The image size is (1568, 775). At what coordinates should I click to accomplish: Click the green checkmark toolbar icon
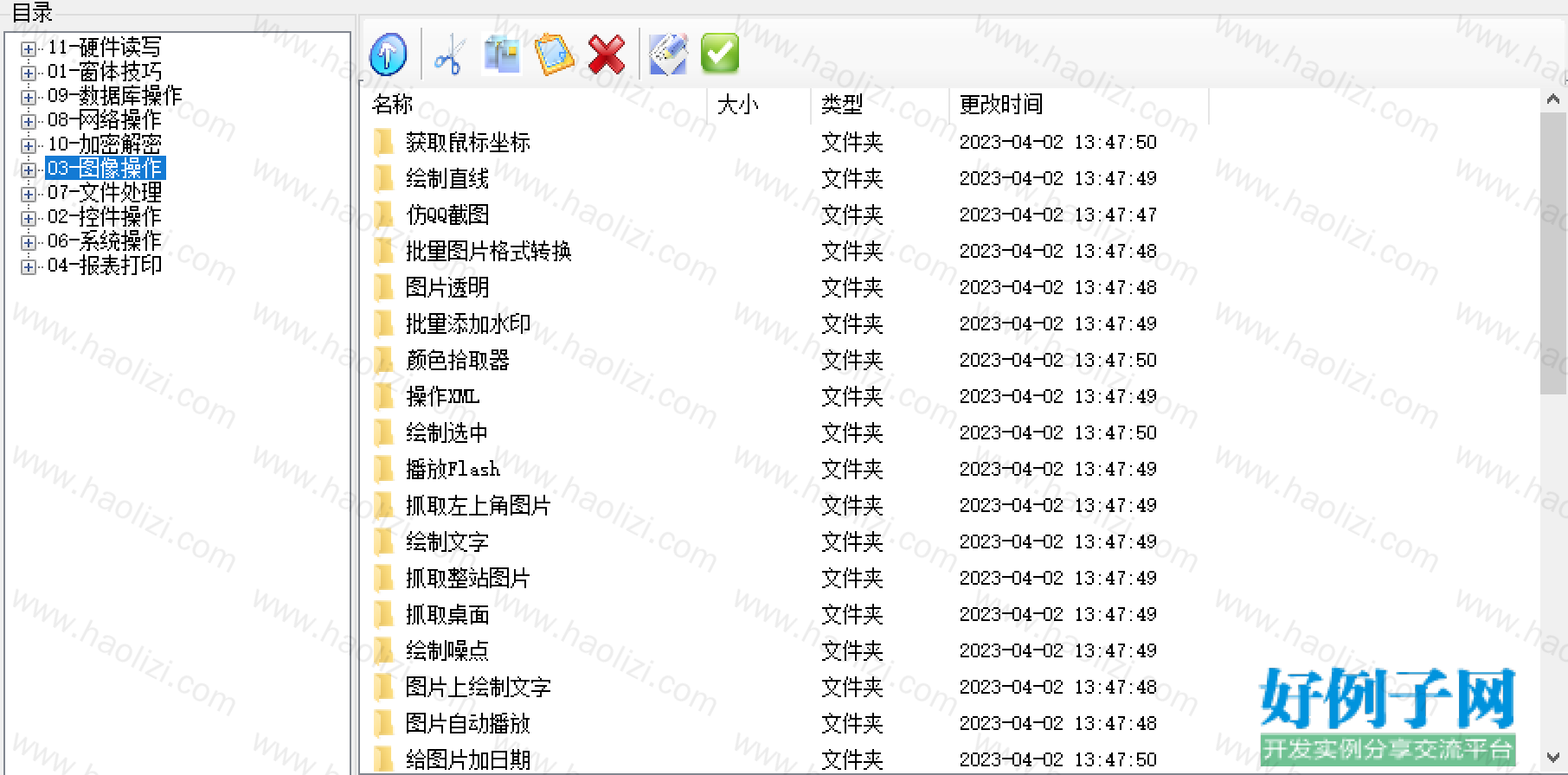[720, 54]
